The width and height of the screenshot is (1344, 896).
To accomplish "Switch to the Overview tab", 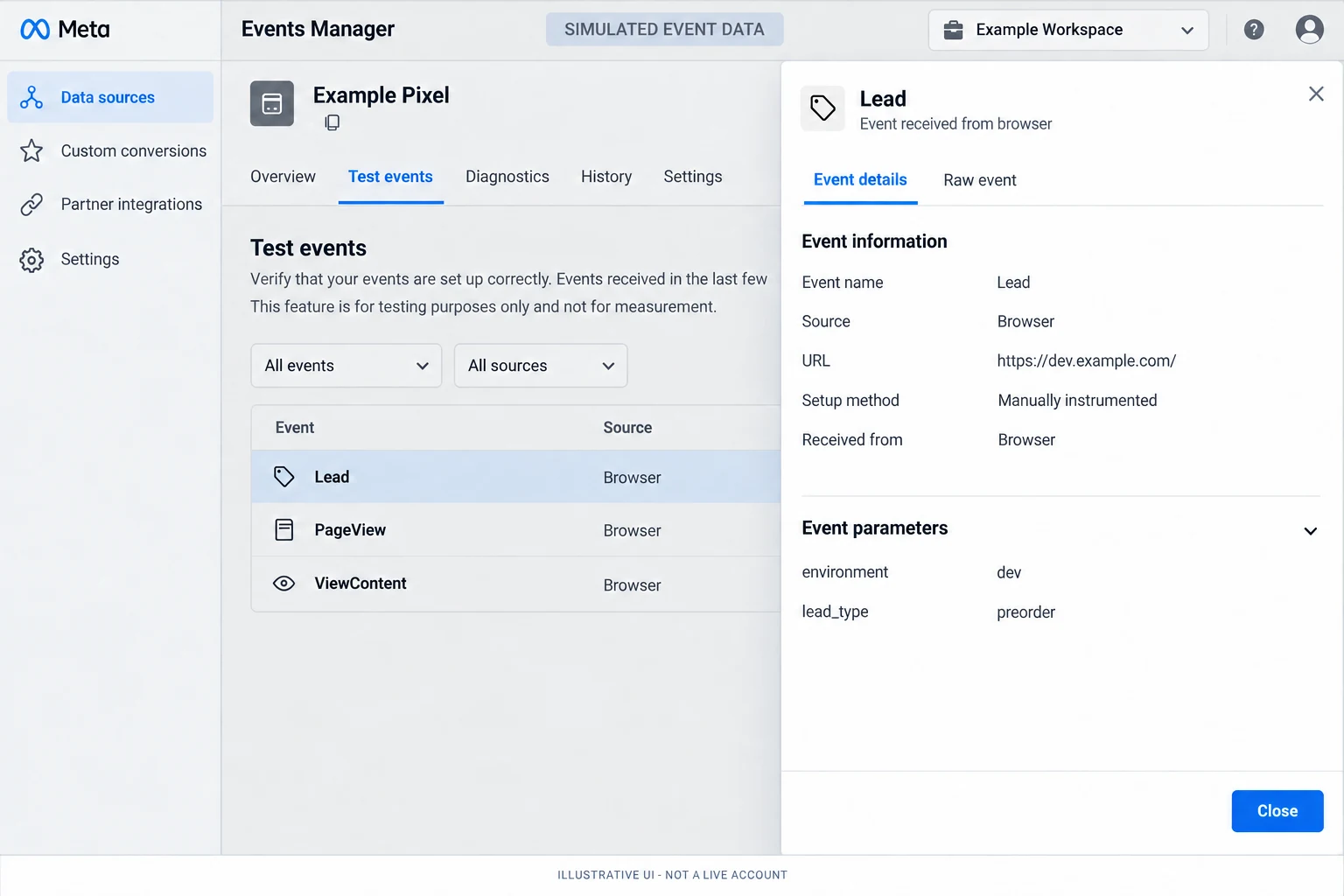I will (x=283, y=177).
